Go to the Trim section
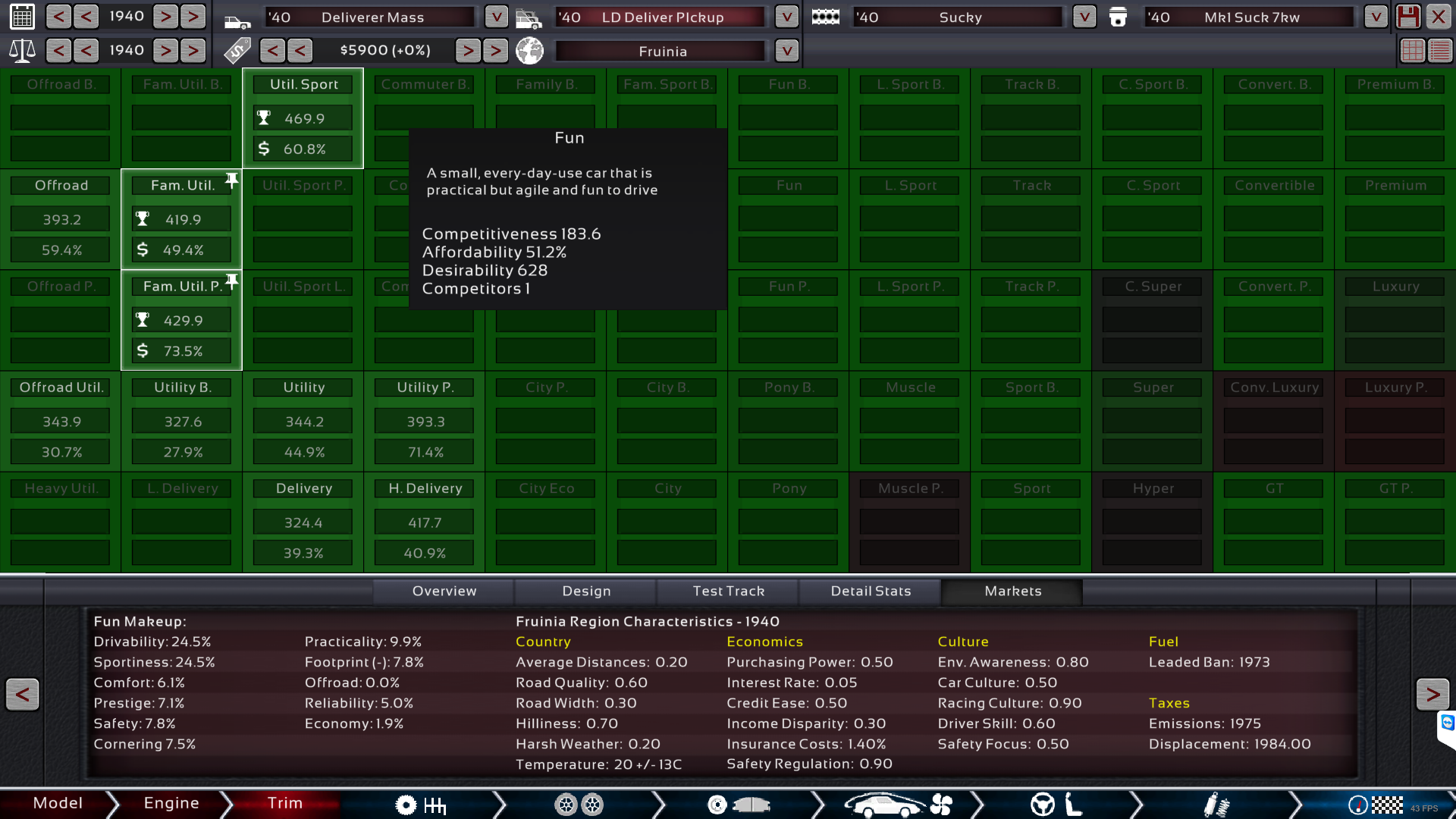This screenshot has height=819, width=1456. pos(285,804)
